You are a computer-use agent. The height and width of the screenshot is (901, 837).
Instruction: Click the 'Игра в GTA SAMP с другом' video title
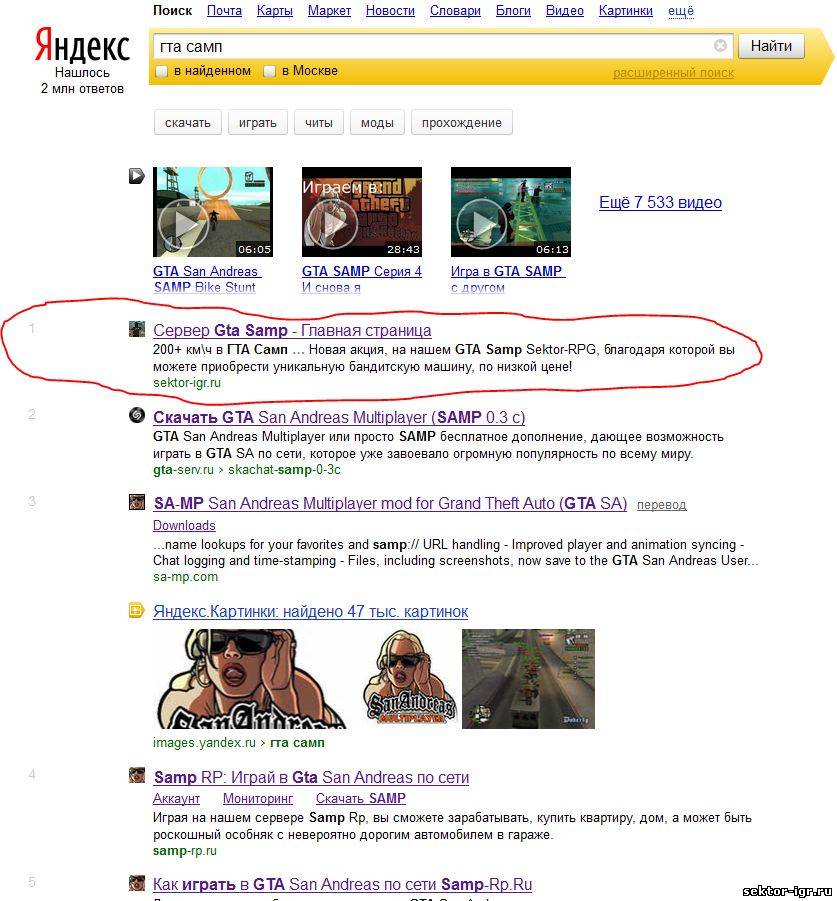tap(508, 279)
